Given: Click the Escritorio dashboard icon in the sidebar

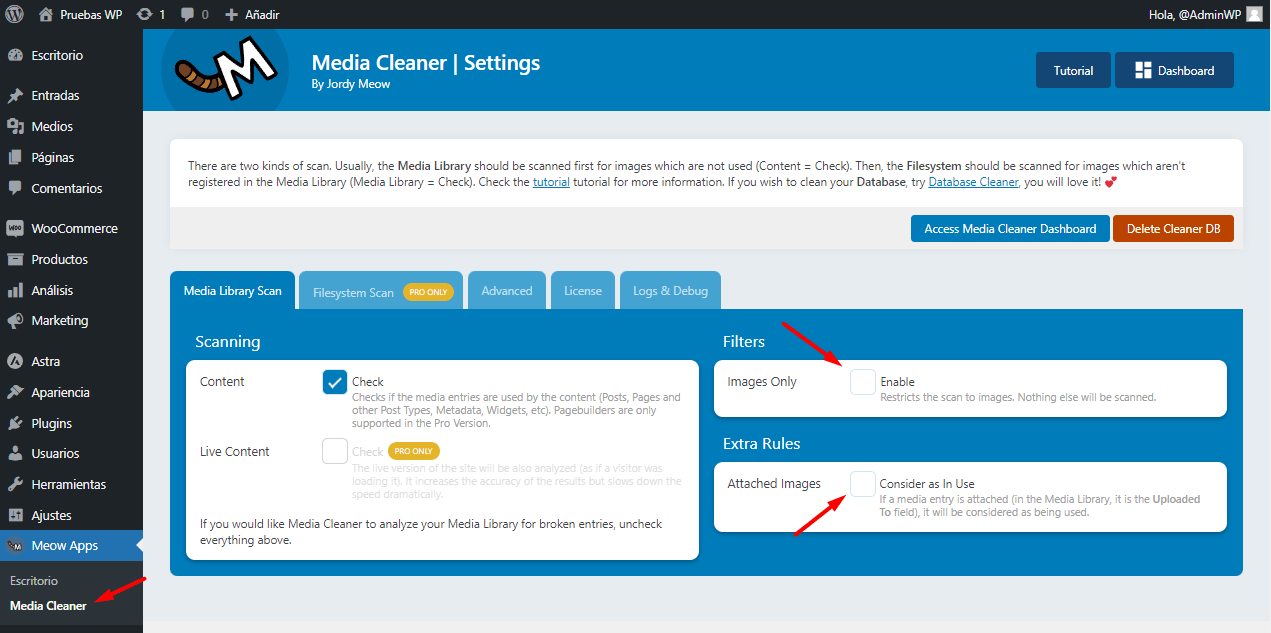Looking at the screenshot, I should pos(15,56).
